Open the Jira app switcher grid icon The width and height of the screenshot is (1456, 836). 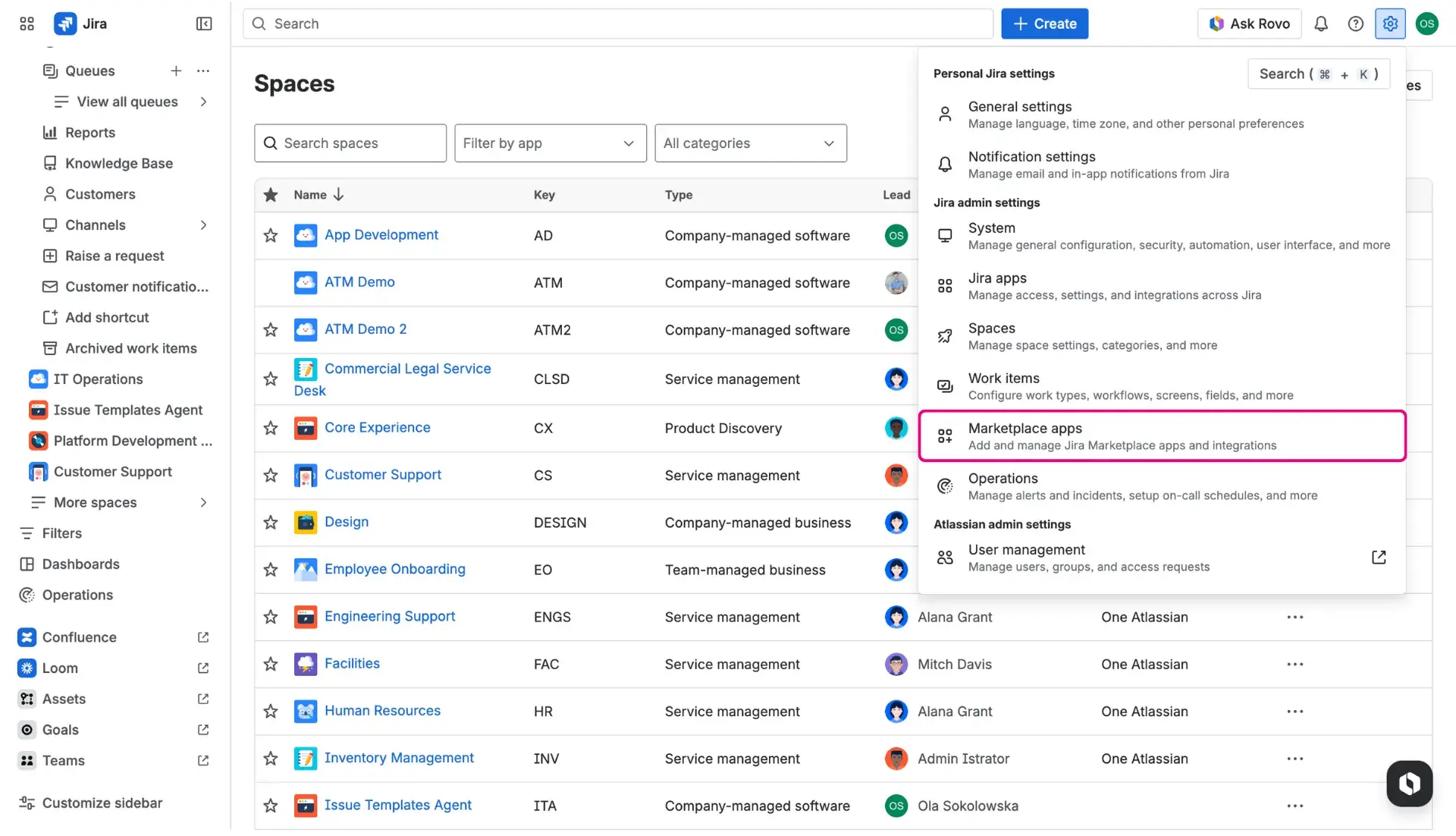(x=26, y=24)
